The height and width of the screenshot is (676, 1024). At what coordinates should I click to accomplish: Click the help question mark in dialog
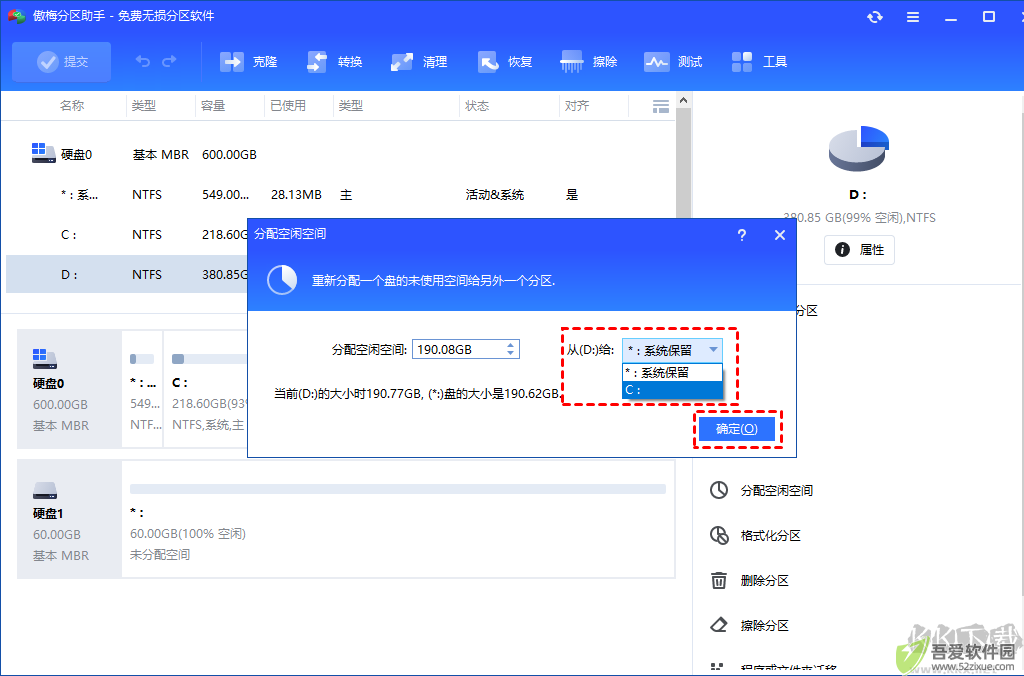[742, 234]
